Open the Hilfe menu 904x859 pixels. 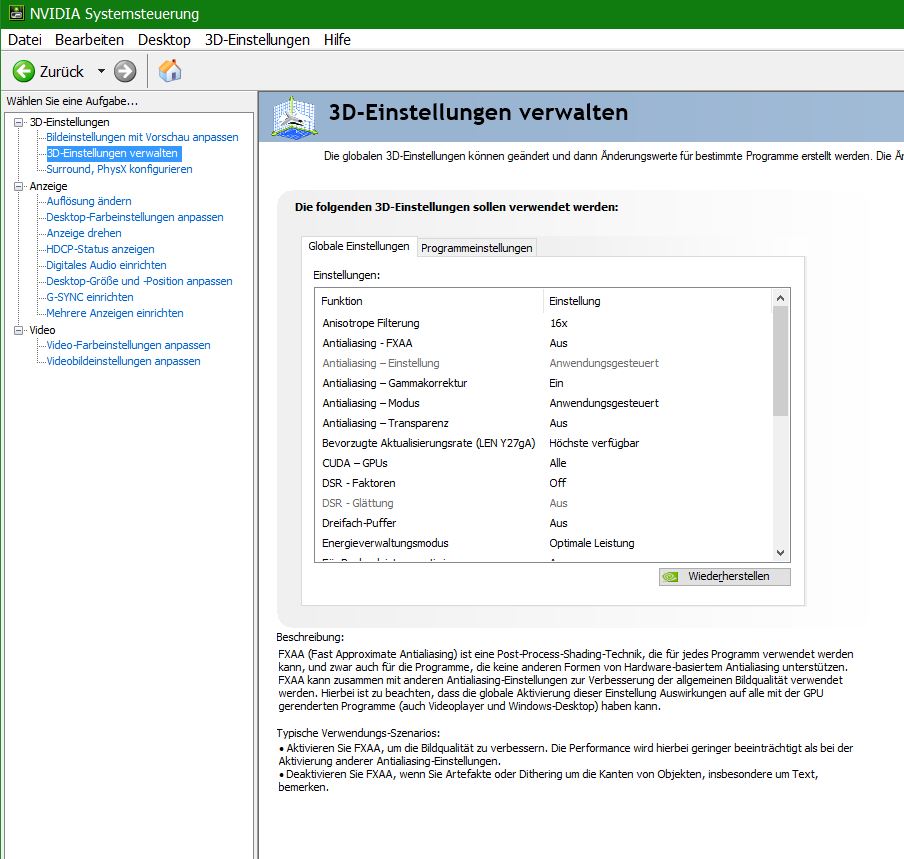pos(337,40)
